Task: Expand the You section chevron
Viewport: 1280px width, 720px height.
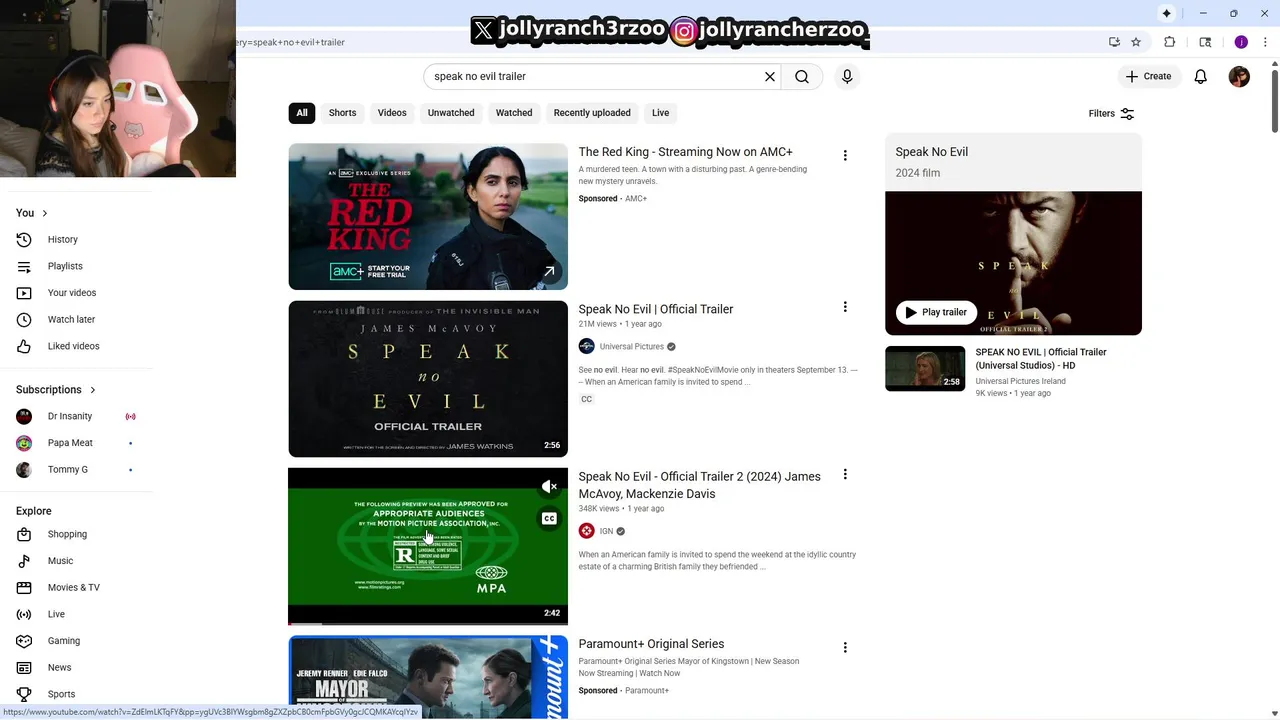Action: [x=44, y=213]
